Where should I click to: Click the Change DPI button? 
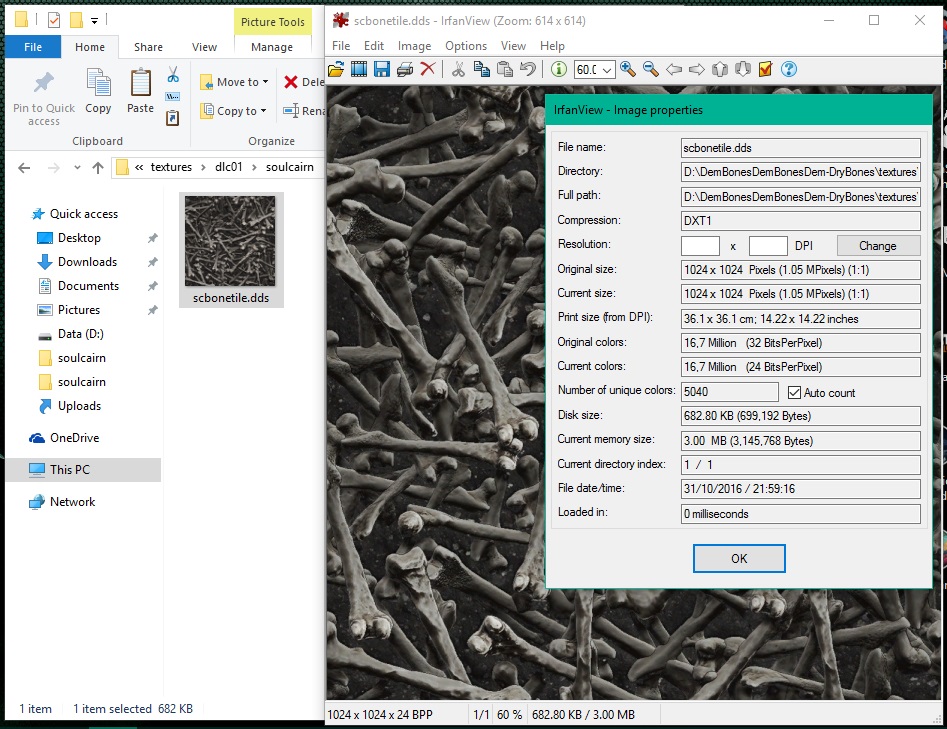click(877, 246)
